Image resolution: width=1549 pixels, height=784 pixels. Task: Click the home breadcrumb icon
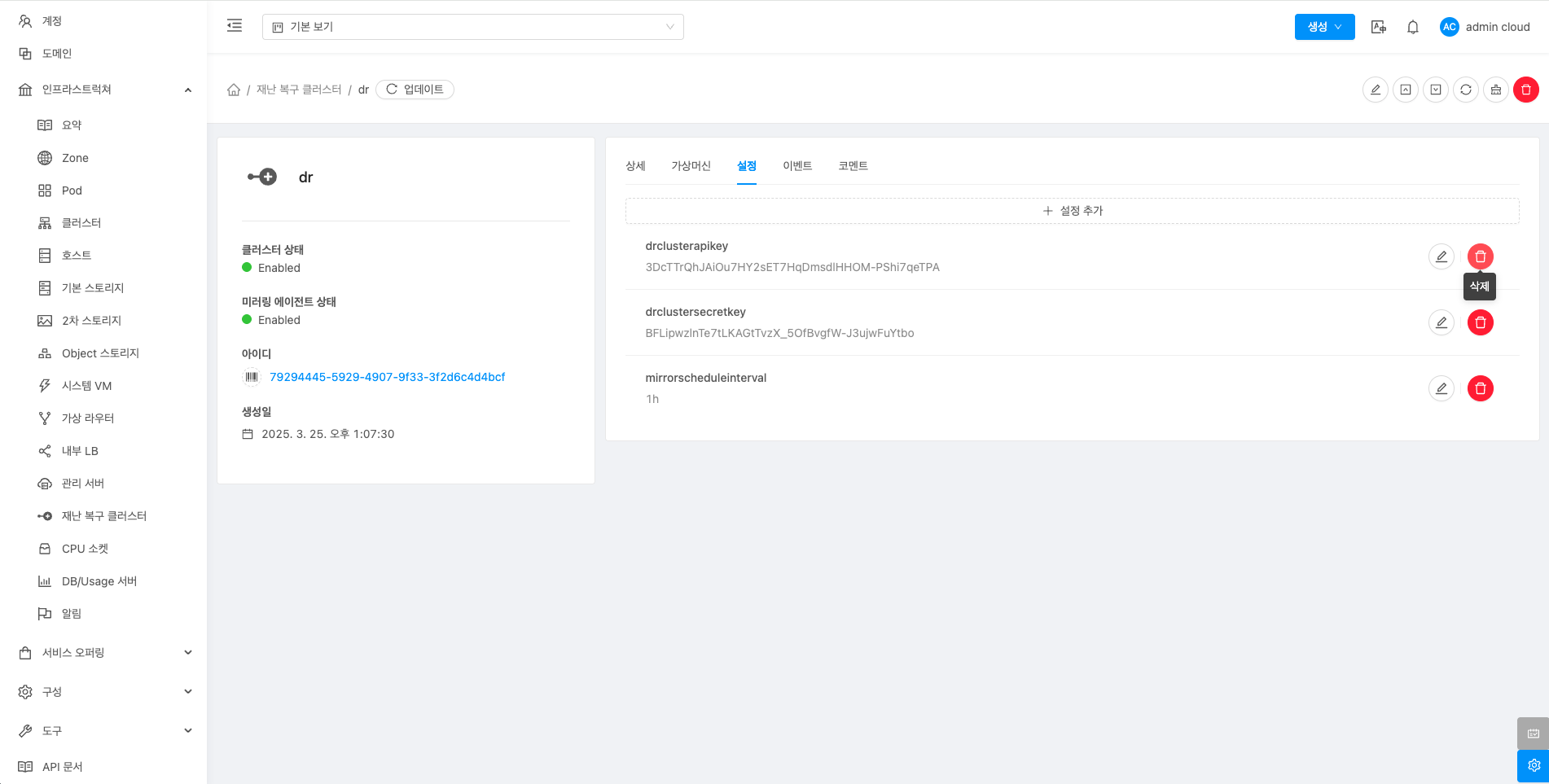[234, 90]
